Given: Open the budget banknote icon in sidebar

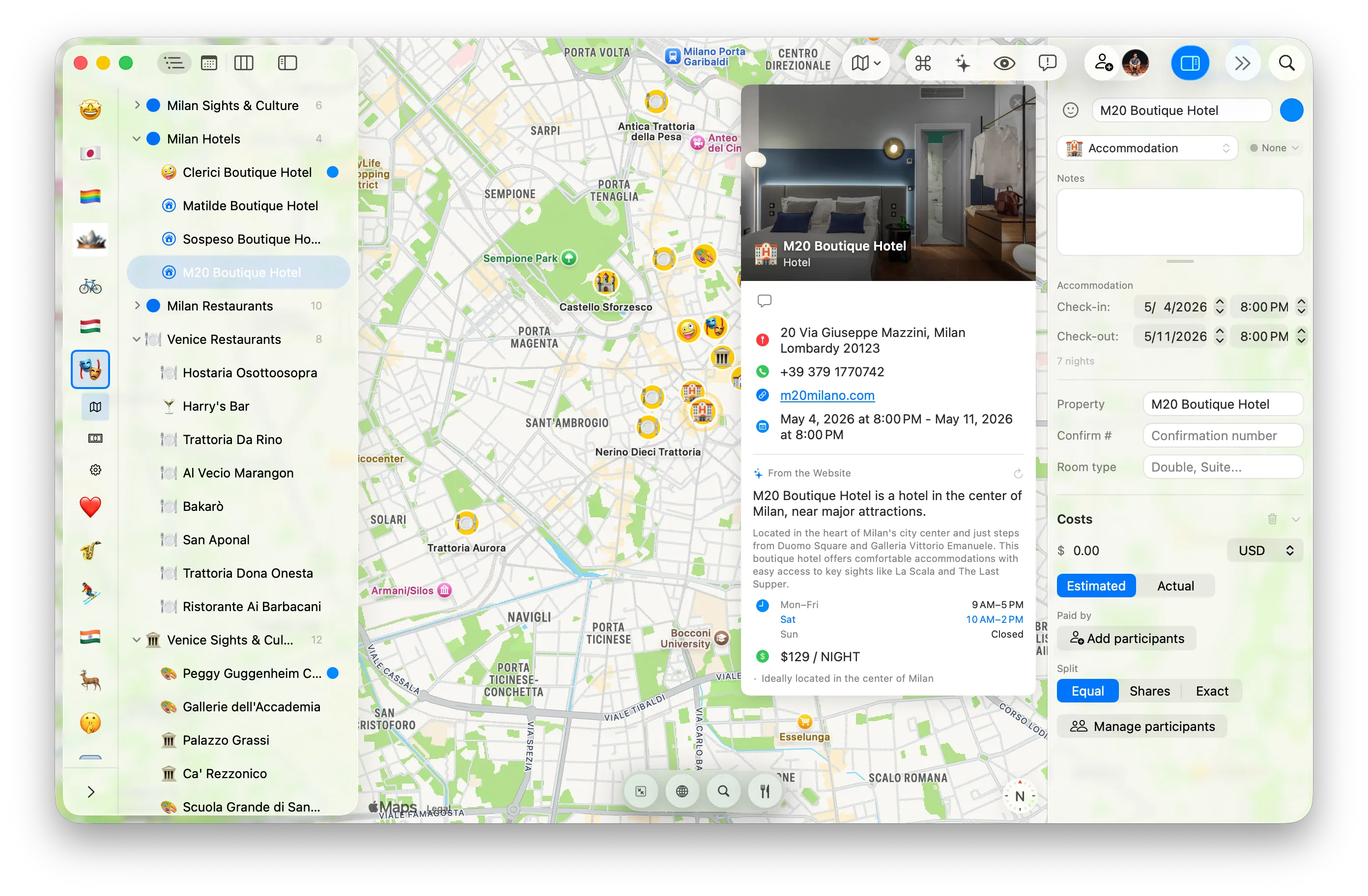Looking at the screenshot, I should [95, 439].
